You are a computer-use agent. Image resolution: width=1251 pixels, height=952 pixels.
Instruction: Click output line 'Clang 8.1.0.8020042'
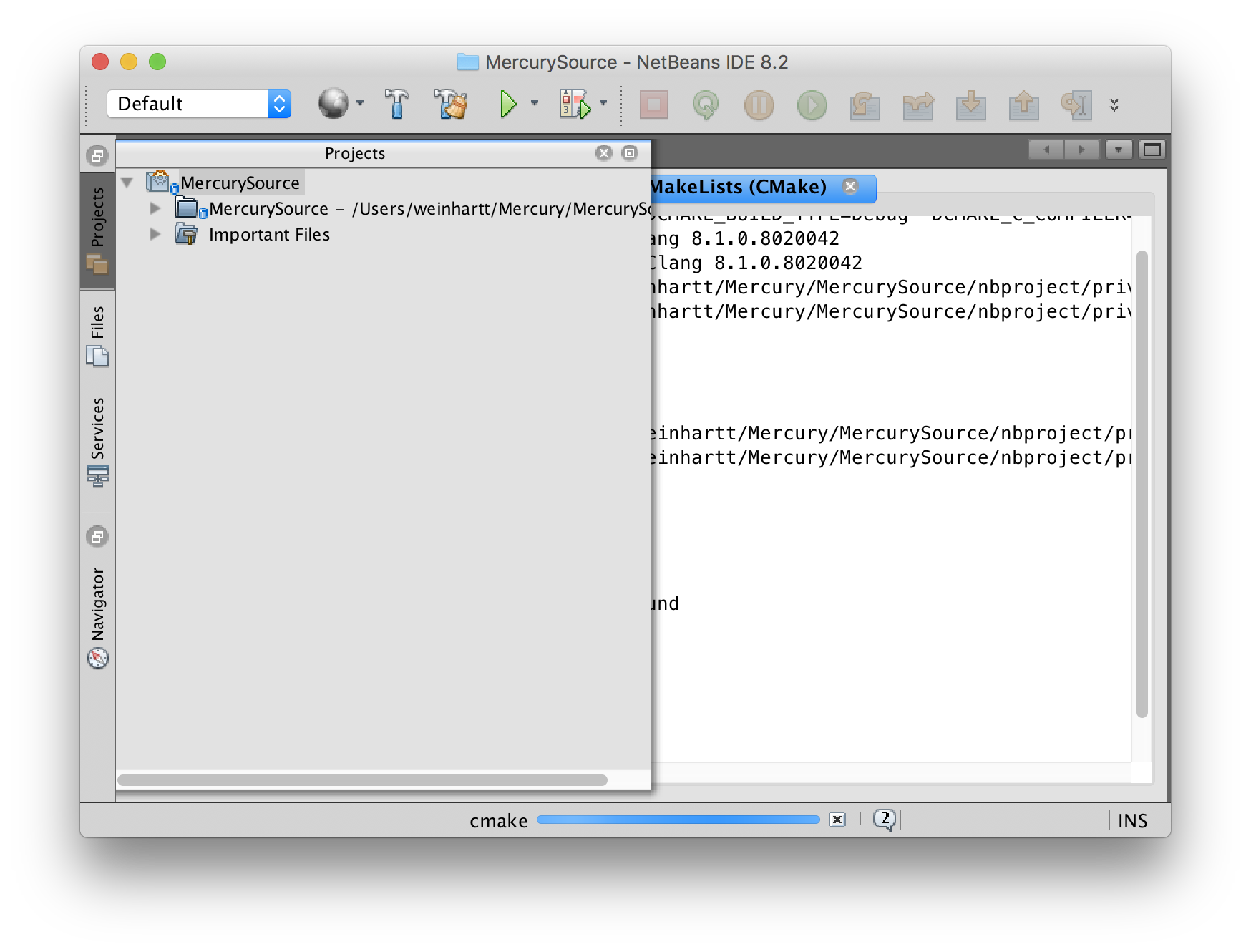click(758, 263)
